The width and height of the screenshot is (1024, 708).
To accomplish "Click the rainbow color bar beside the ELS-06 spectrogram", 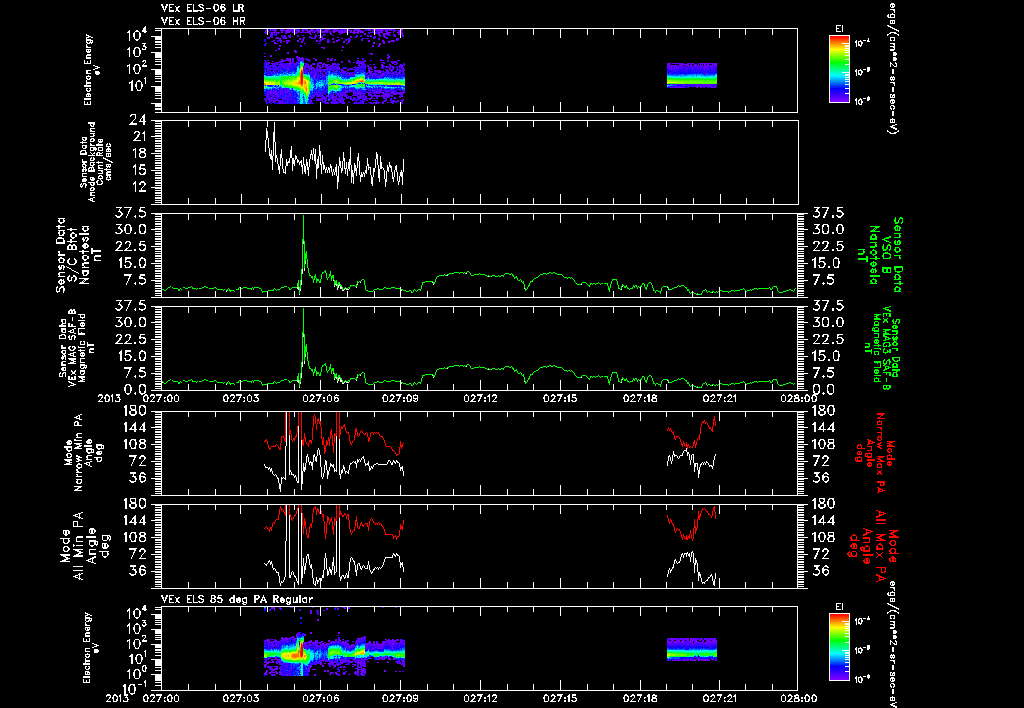I will 839,69.
